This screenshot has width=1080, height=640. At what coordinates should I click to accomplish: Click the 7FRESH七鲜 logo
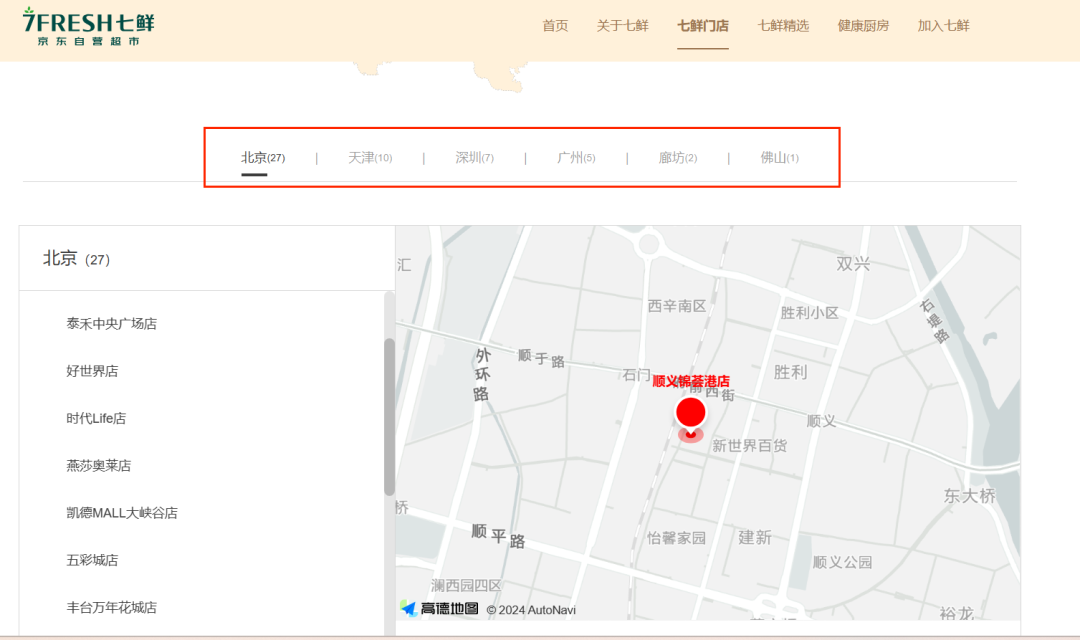point(88,27)
